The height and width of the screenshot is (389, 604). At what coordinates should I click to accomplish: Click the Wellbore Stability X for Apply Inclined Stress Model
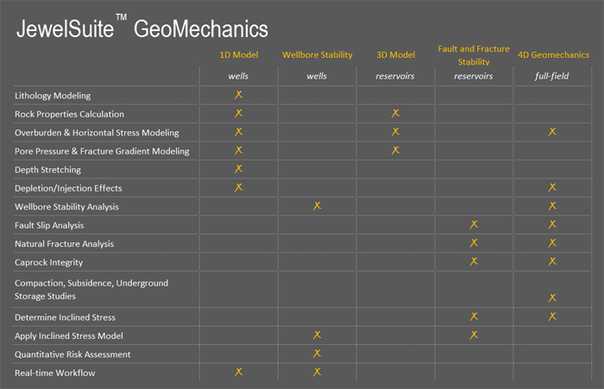(317, 335)
